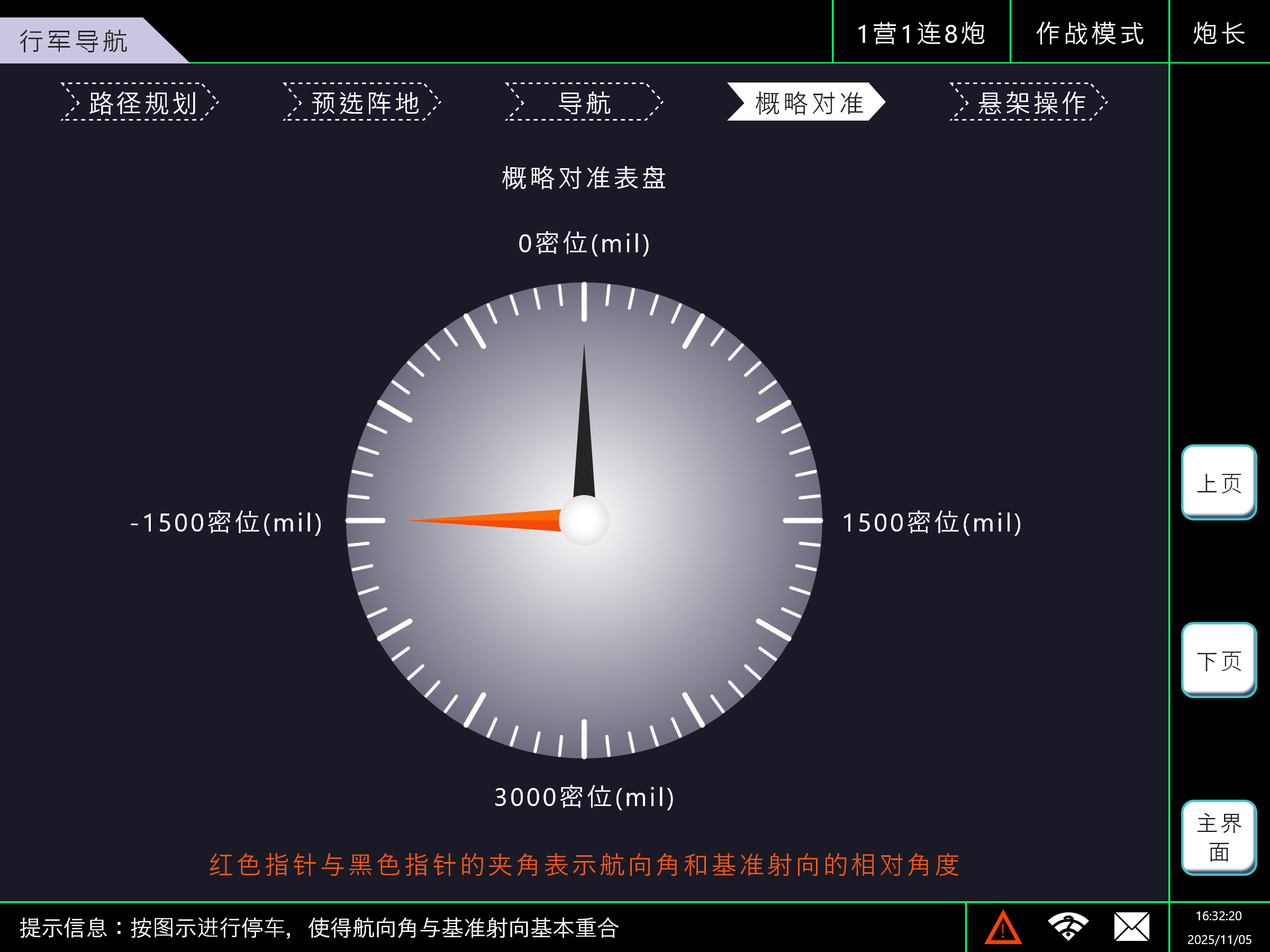Click the 行军导航 title tab
This screenshot has width=1270, height=952.
[75, 41]
